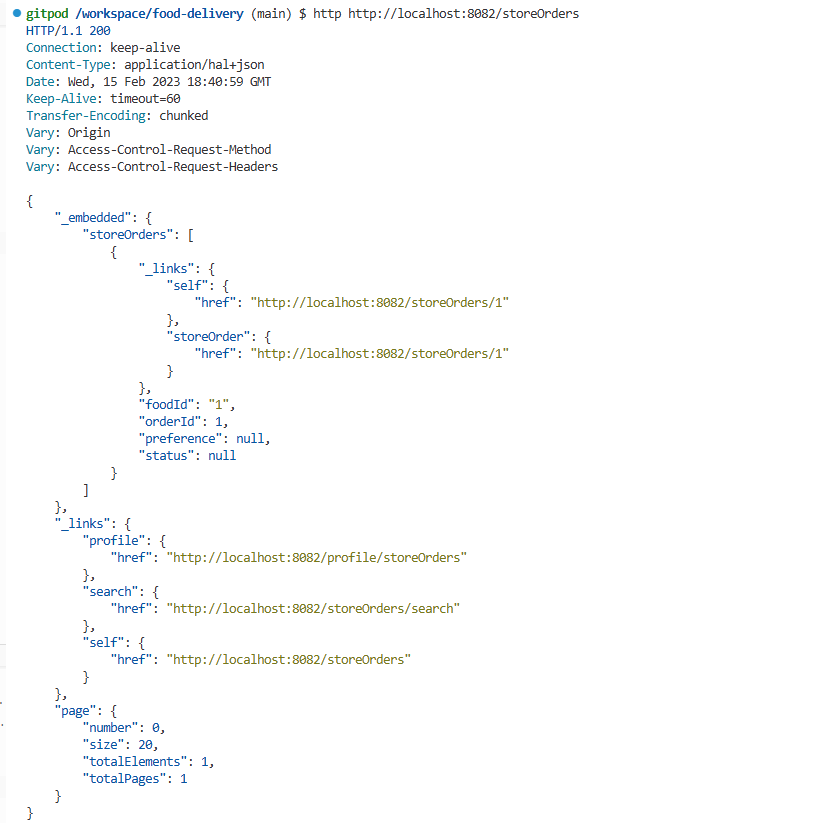This screenshot has width=832, height=823.
Task: Click the Date header line
Action: [x=149, y=82]
